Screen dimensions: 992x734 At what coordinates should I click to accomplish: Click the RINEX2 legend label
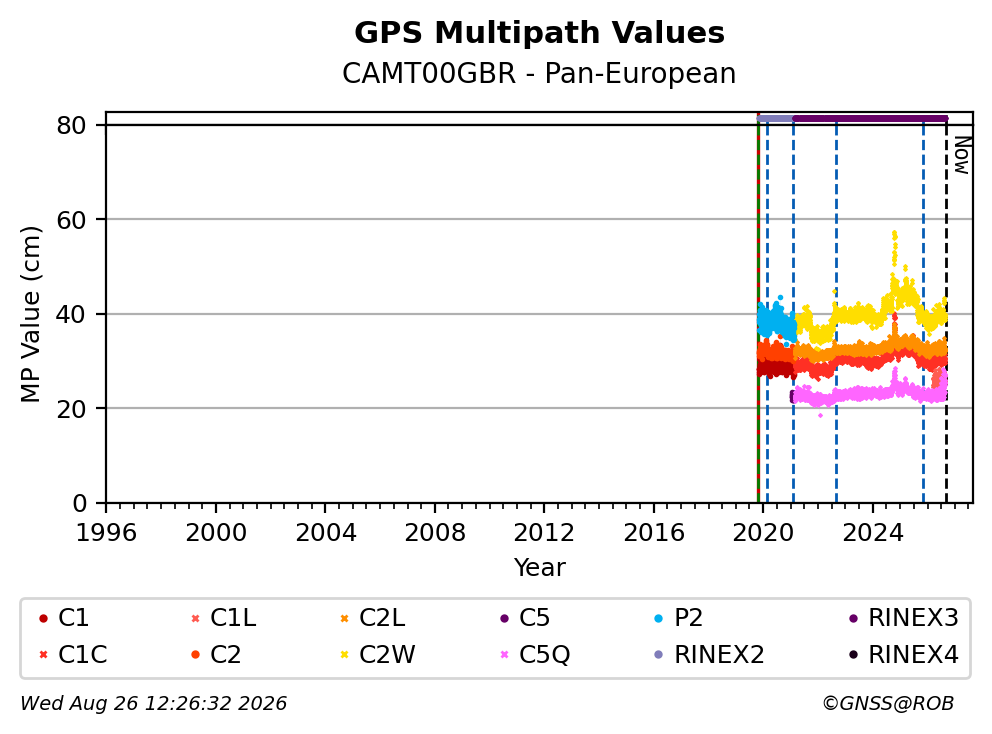pos(719,655)
